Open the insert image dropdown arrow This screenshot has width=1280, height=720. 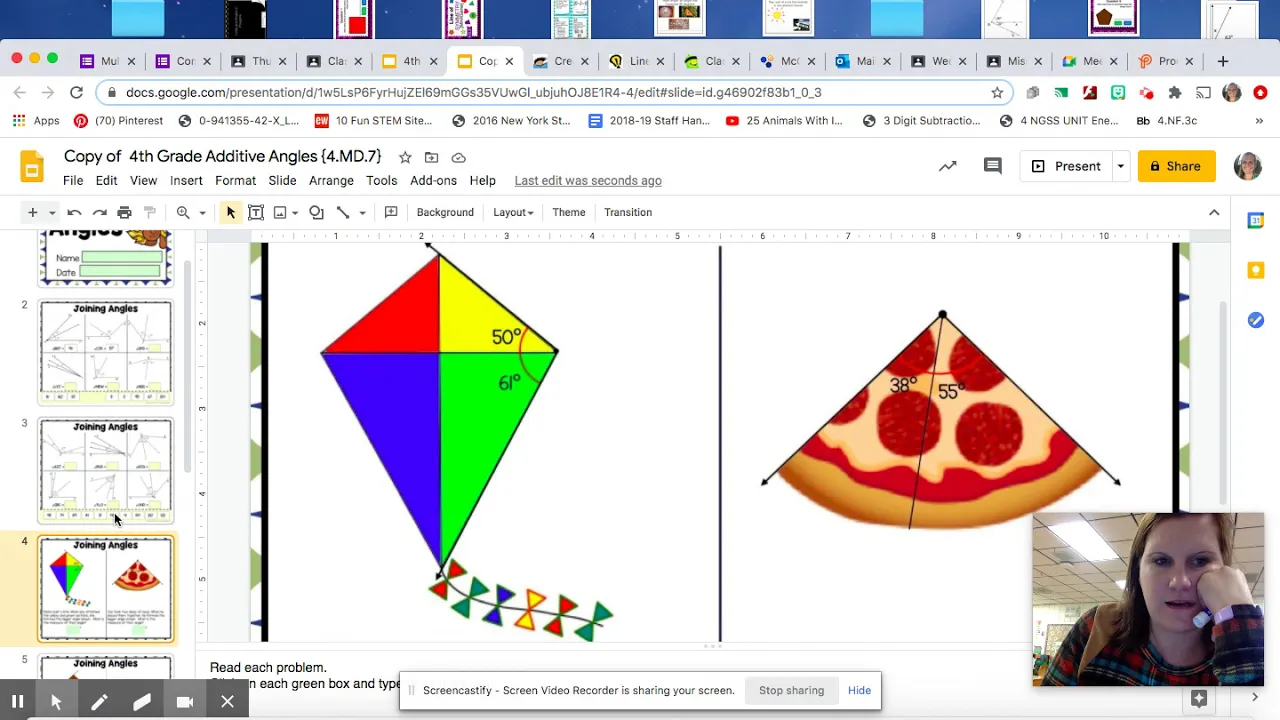pos(295,212)
